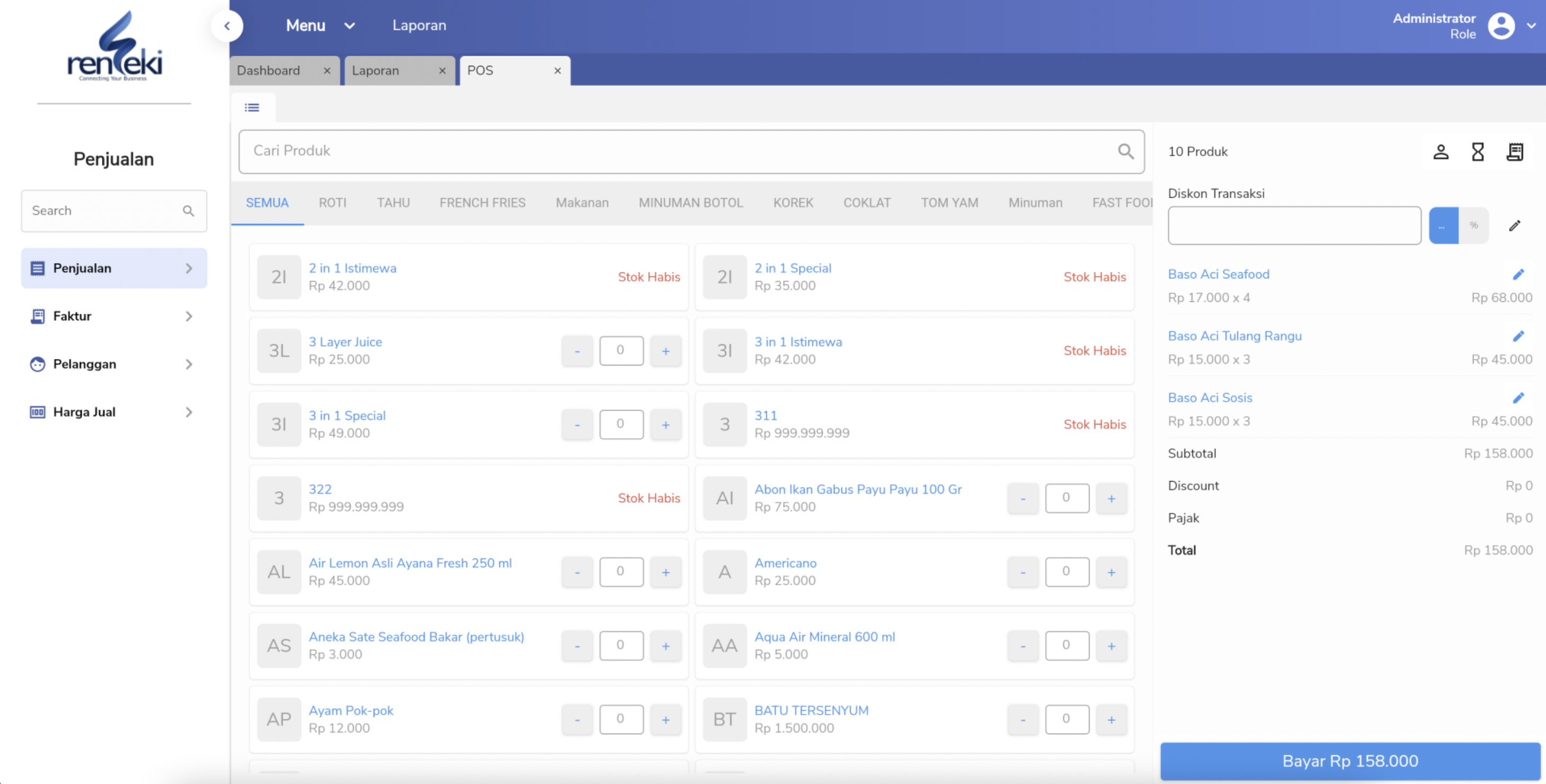This screenshot has height=784, width=1546.
Task: Click the renteki logo
Action: pyautogui.click(x=114, y=46)
